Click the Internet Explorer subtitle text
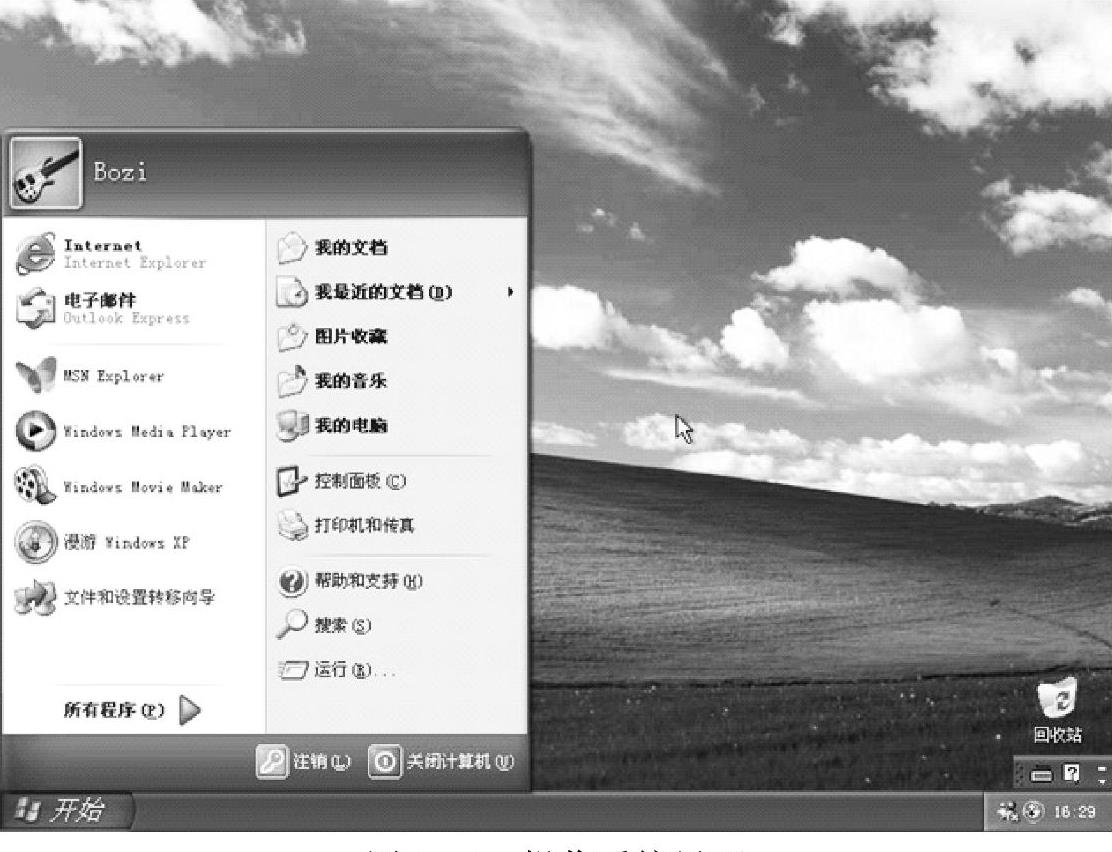Viewport: 1112px width, 852px height. [x=135, y=262]
